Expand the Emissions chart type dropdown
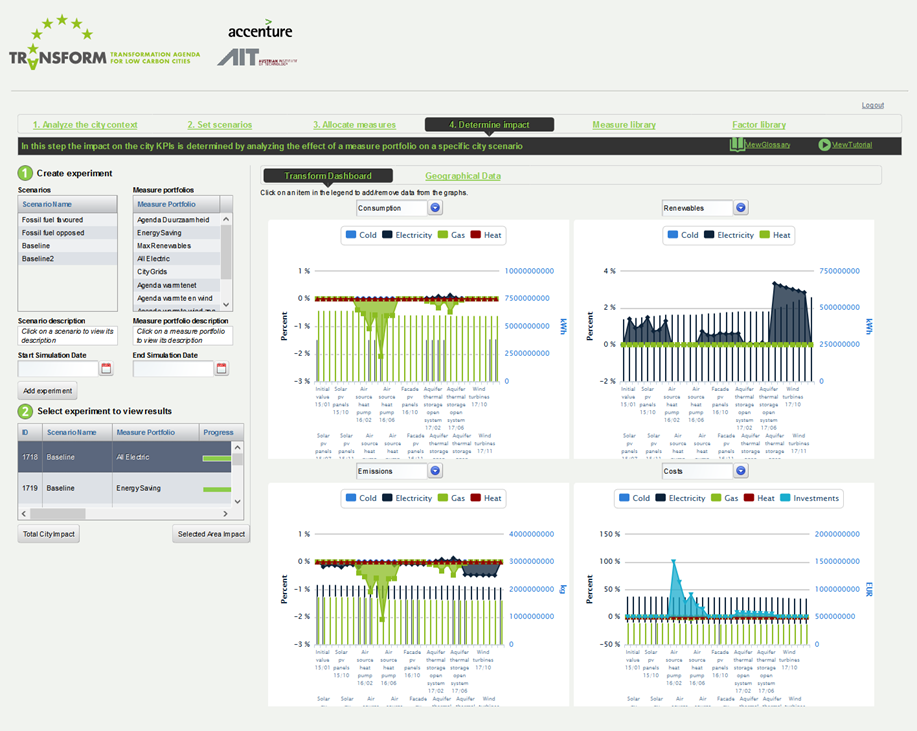 [x=435, y=470]
